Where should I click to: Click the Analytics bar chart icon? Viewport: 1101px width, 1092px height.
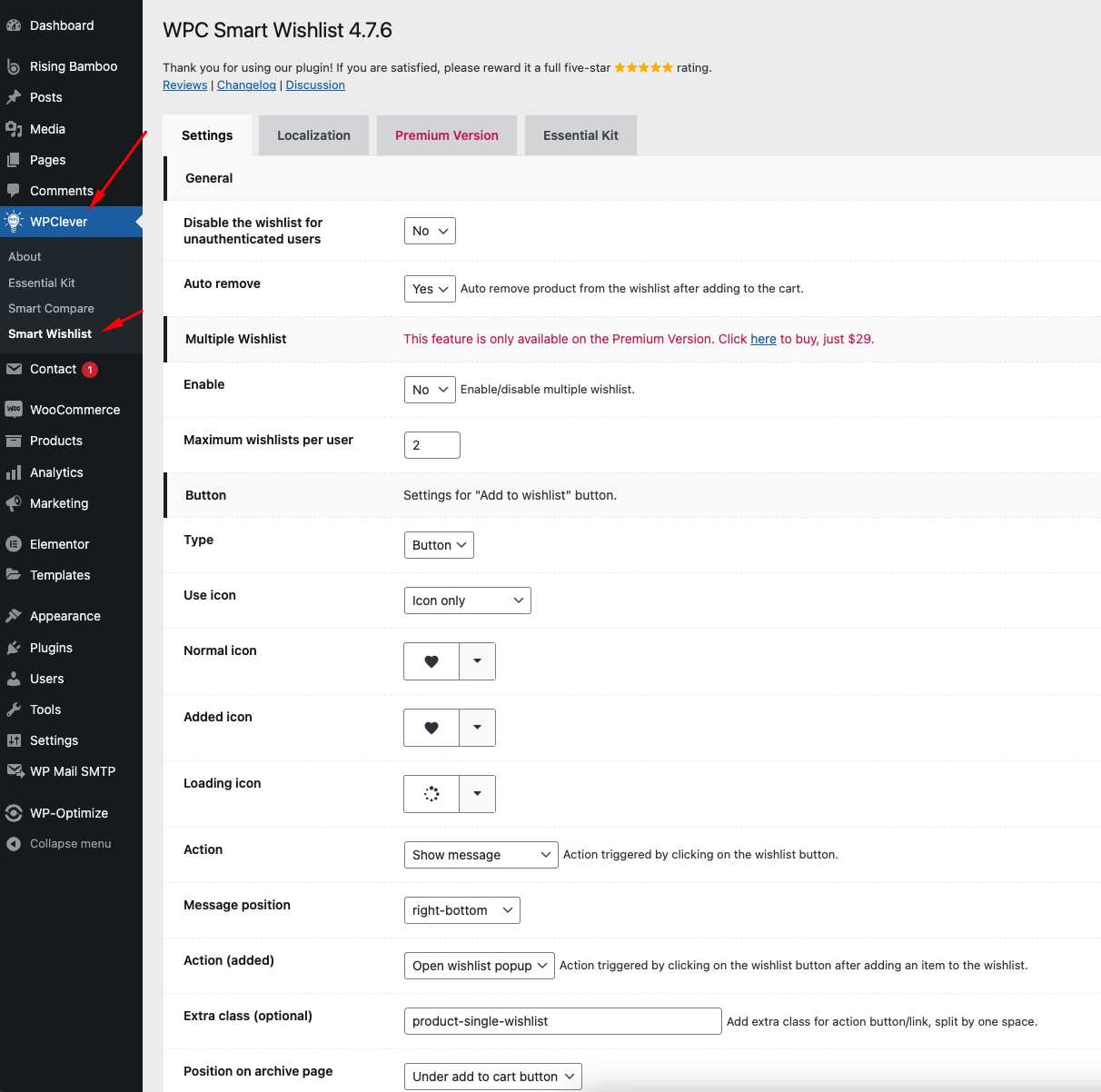click(x=14, y=472)
